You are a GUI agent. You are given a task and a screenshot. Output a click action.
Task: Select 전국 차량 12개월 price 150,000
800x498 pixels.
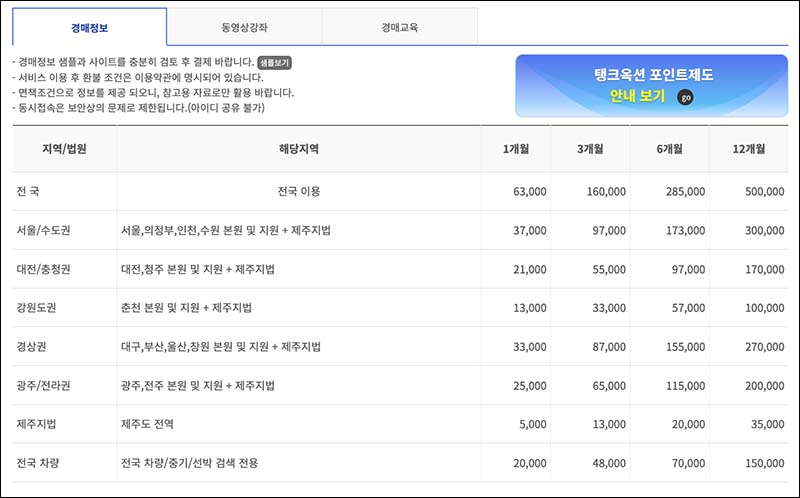(764, 463)
